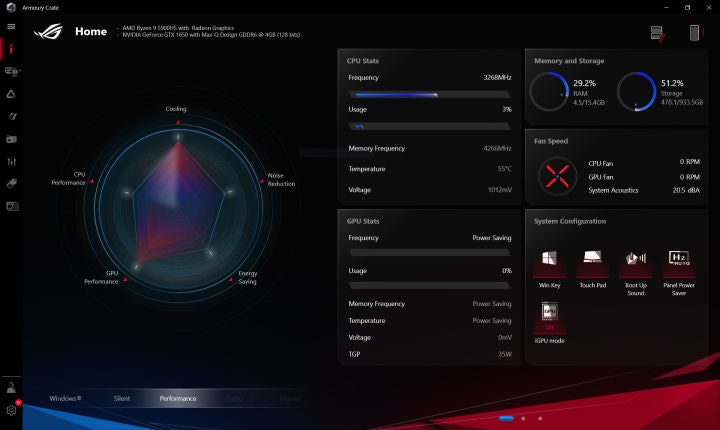Viewport: 720px width, 430px height.
Task: Open the Devices icon in the sidebar
Action: pyautogui.click(x=11, y=71)
